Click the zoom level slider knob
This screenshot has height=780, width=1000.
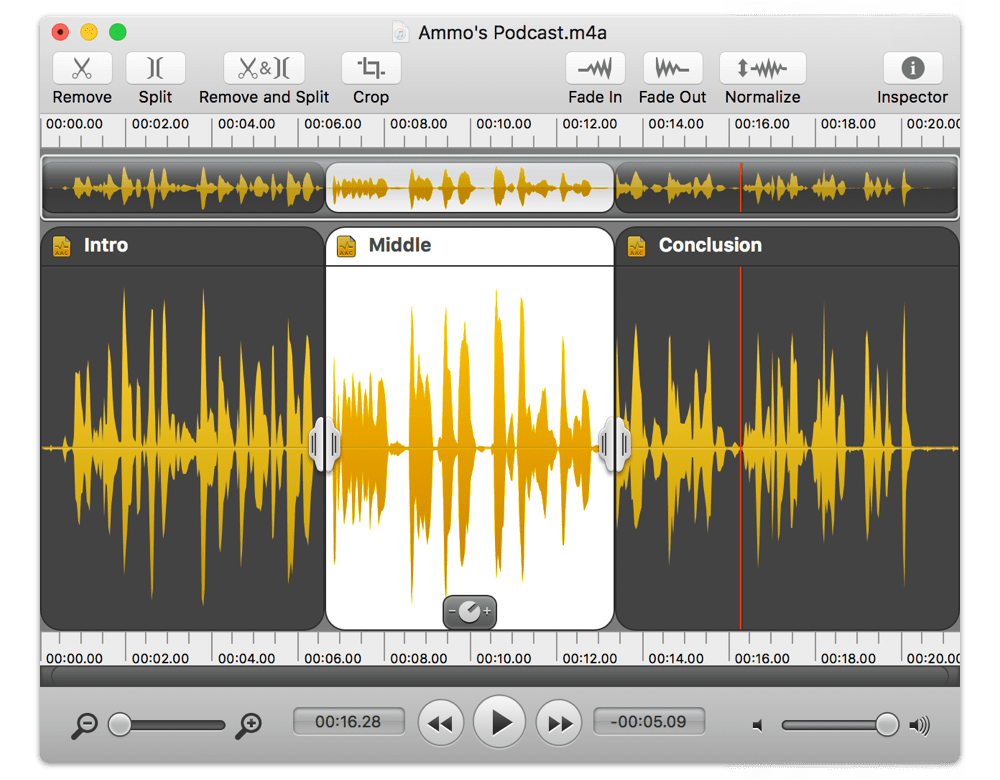point(119,725)
